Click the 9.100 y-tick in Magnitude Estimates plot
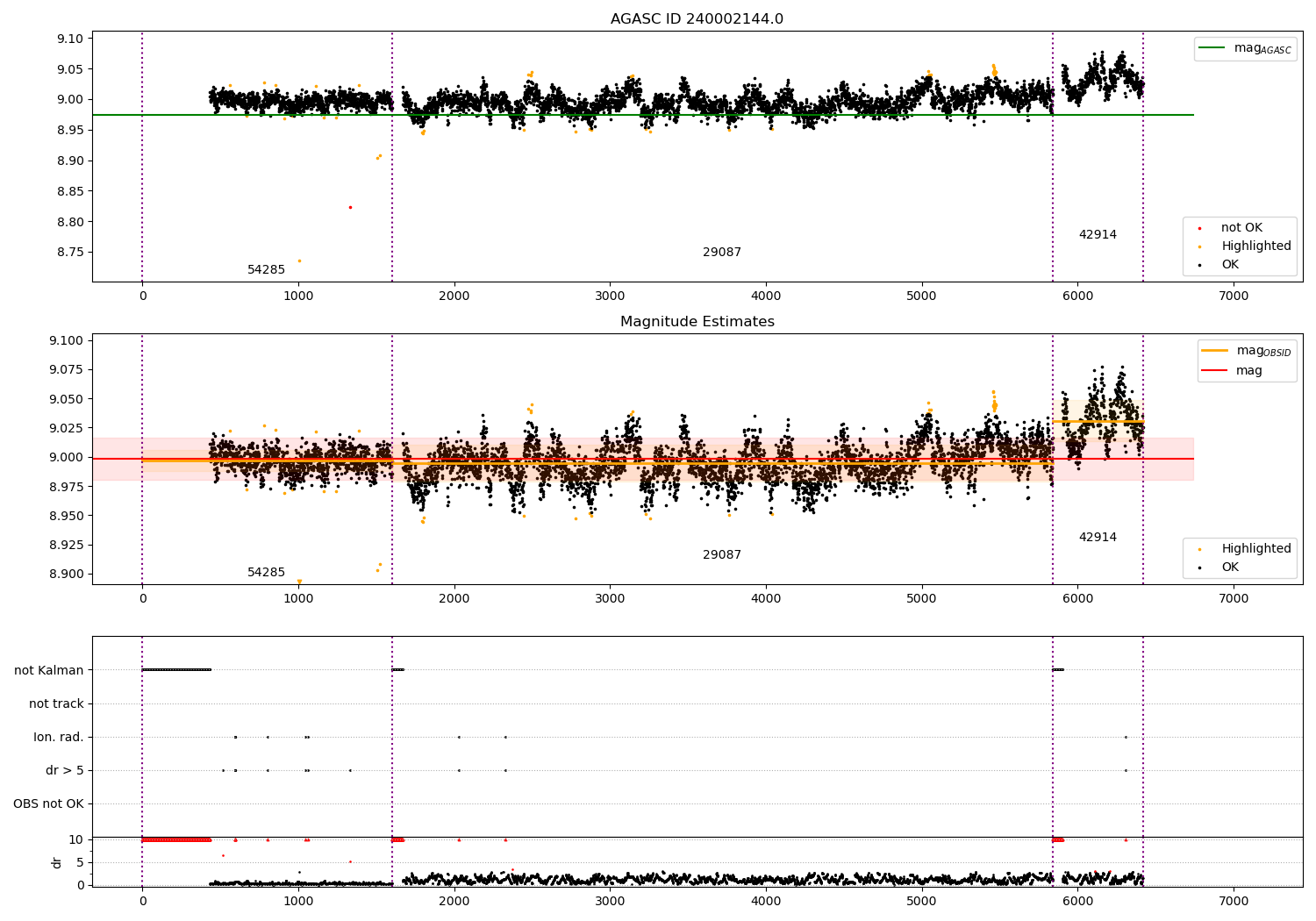This screenshot has width=1316, height=921. (67, 340)
